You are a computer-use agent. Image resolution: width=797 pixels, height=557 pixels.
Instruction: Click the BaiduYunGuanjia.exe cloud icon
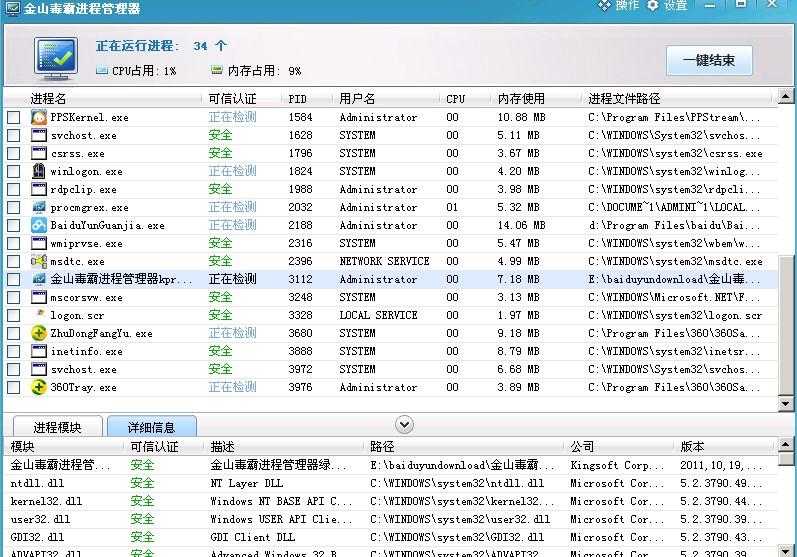coord(39,225)
